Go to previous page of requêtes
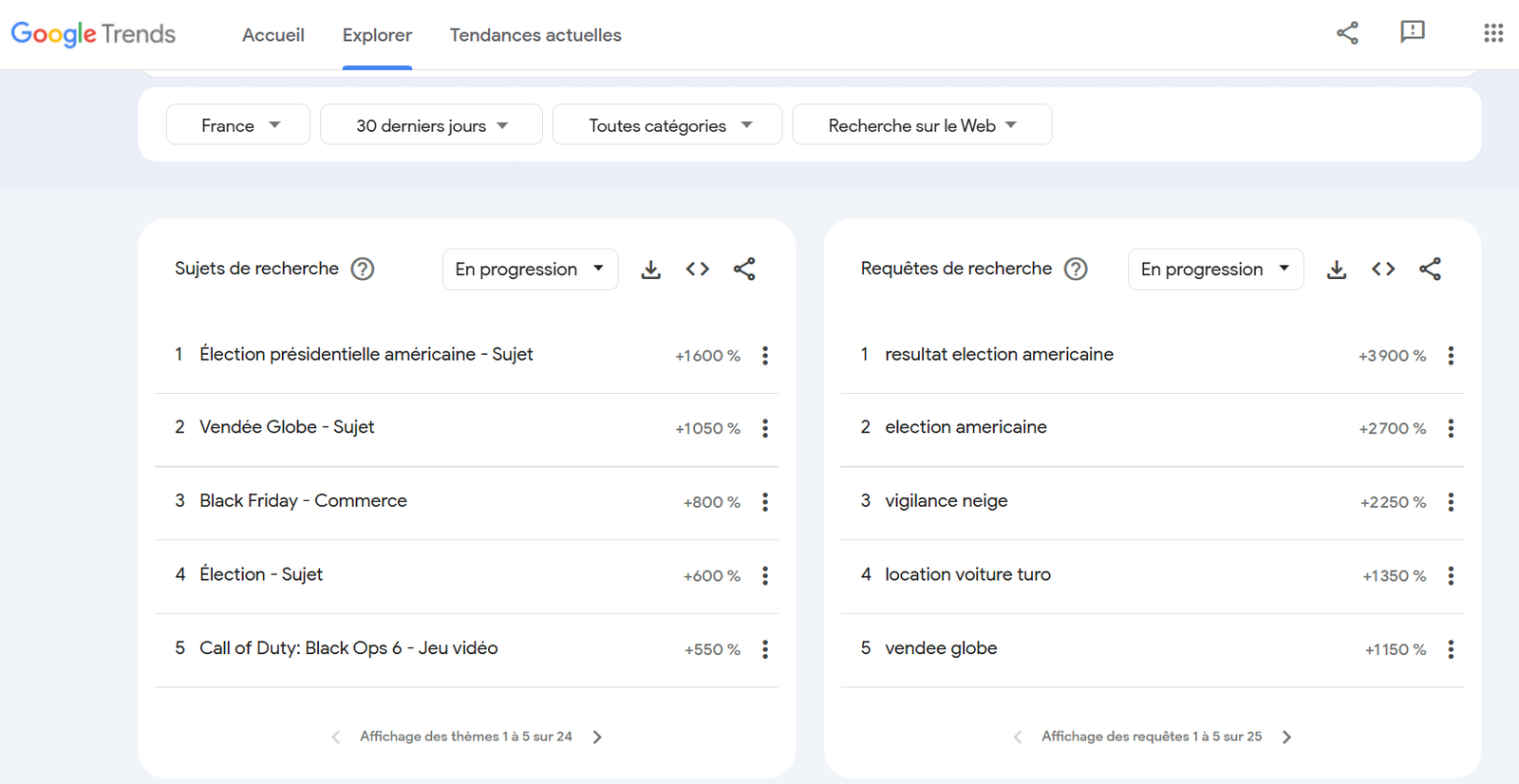1519x784 pixels. 1018,737
